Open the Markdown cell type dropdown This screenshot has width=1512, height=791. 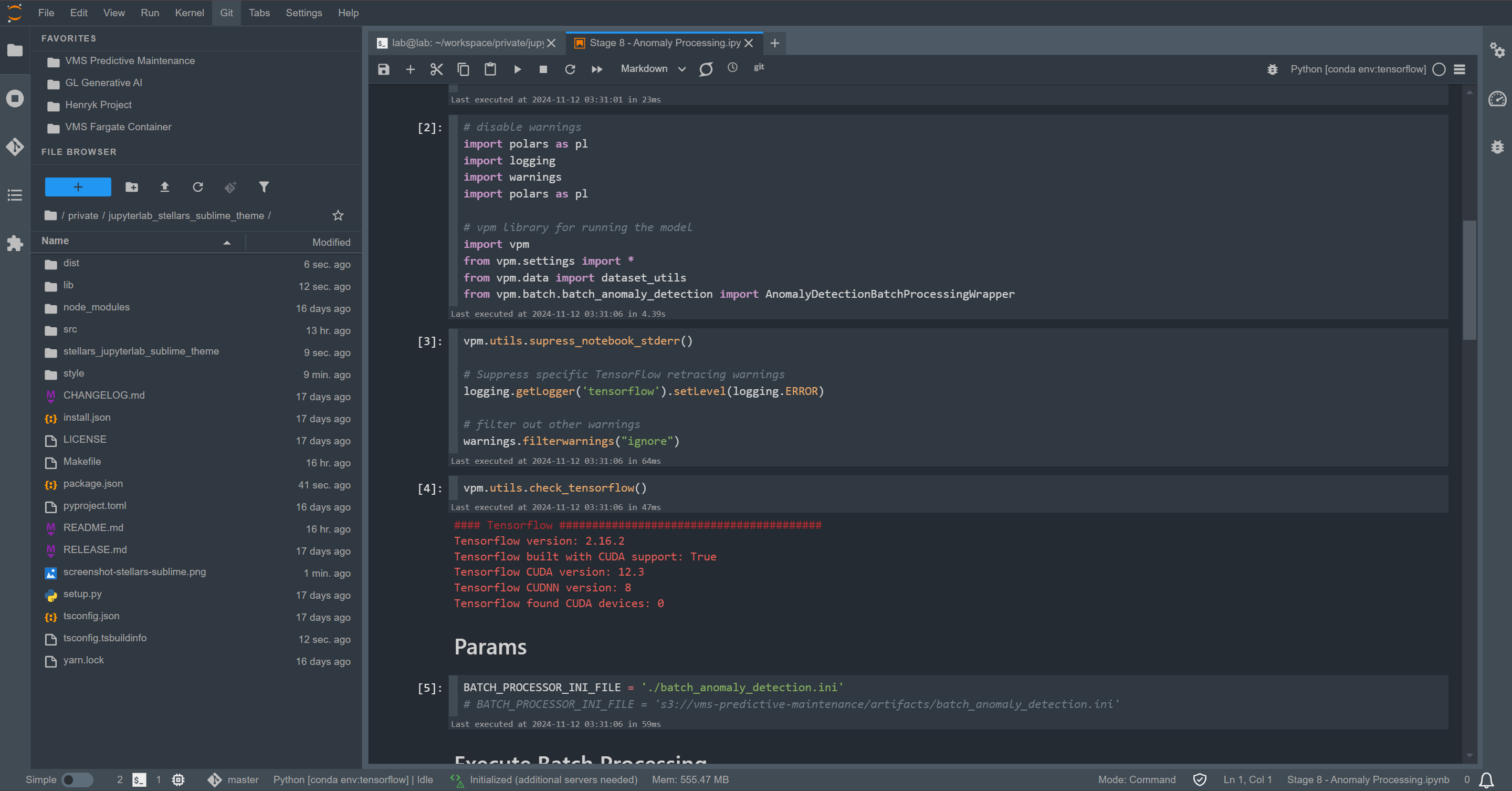(652, 69)
